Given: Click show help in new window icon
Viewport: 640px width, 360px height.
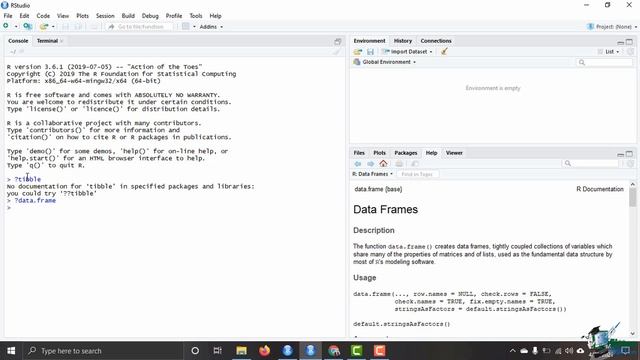Looking at the screenshot, I should click(x=415, y=164).
